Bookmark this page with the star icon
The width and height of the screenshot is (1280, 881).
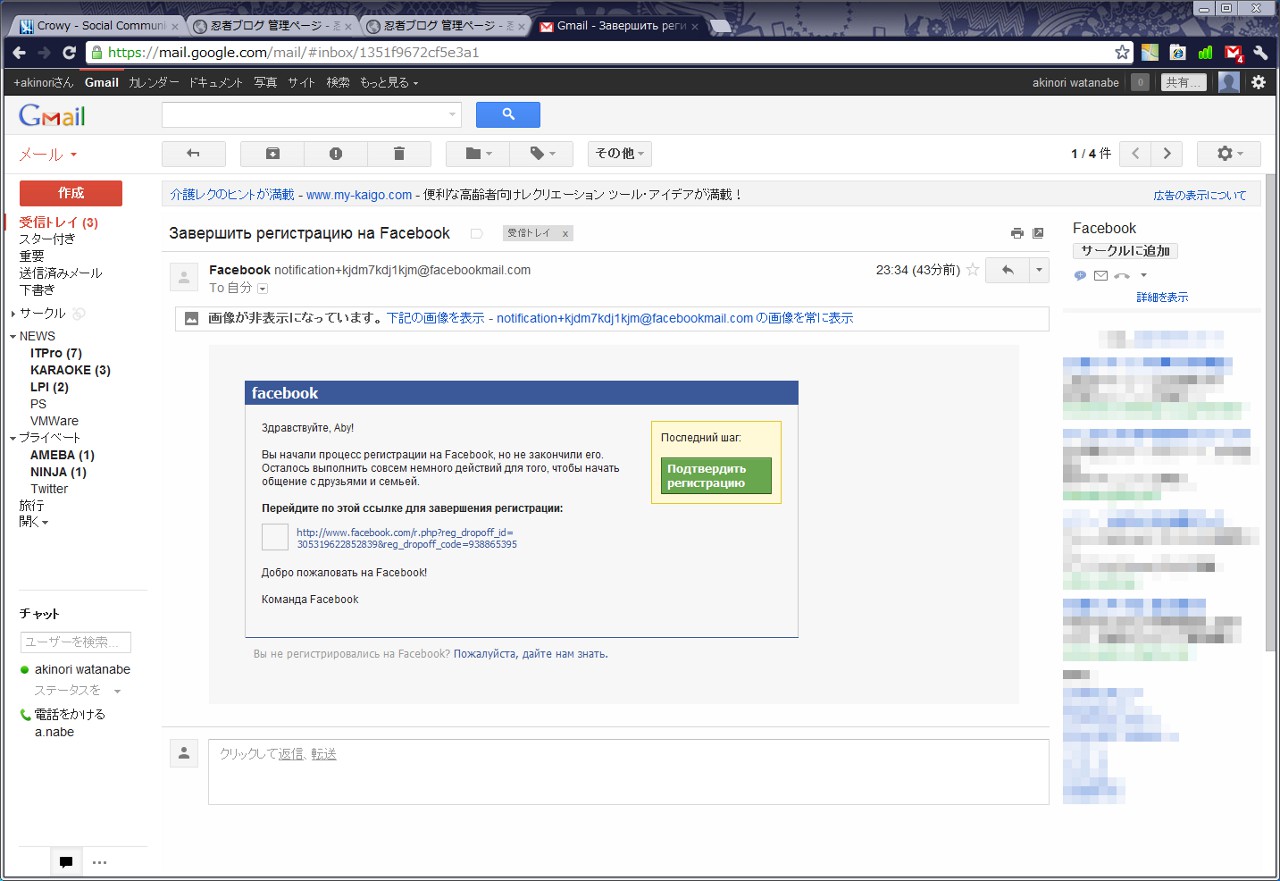pyautogui.click(x=1122, y=52)
